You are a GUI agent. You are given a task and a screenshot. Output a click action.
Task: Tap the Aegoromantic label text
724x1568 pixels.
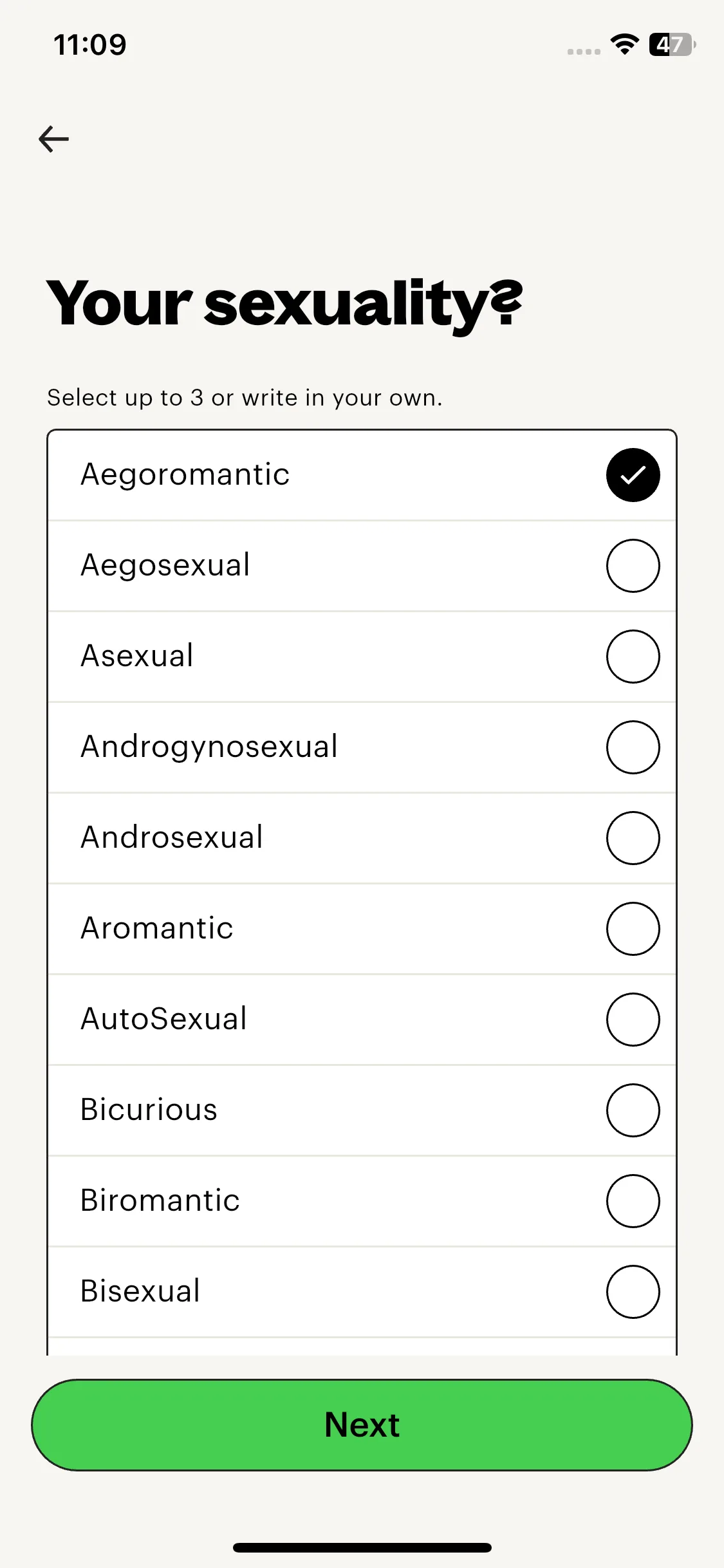click(185, 475)
